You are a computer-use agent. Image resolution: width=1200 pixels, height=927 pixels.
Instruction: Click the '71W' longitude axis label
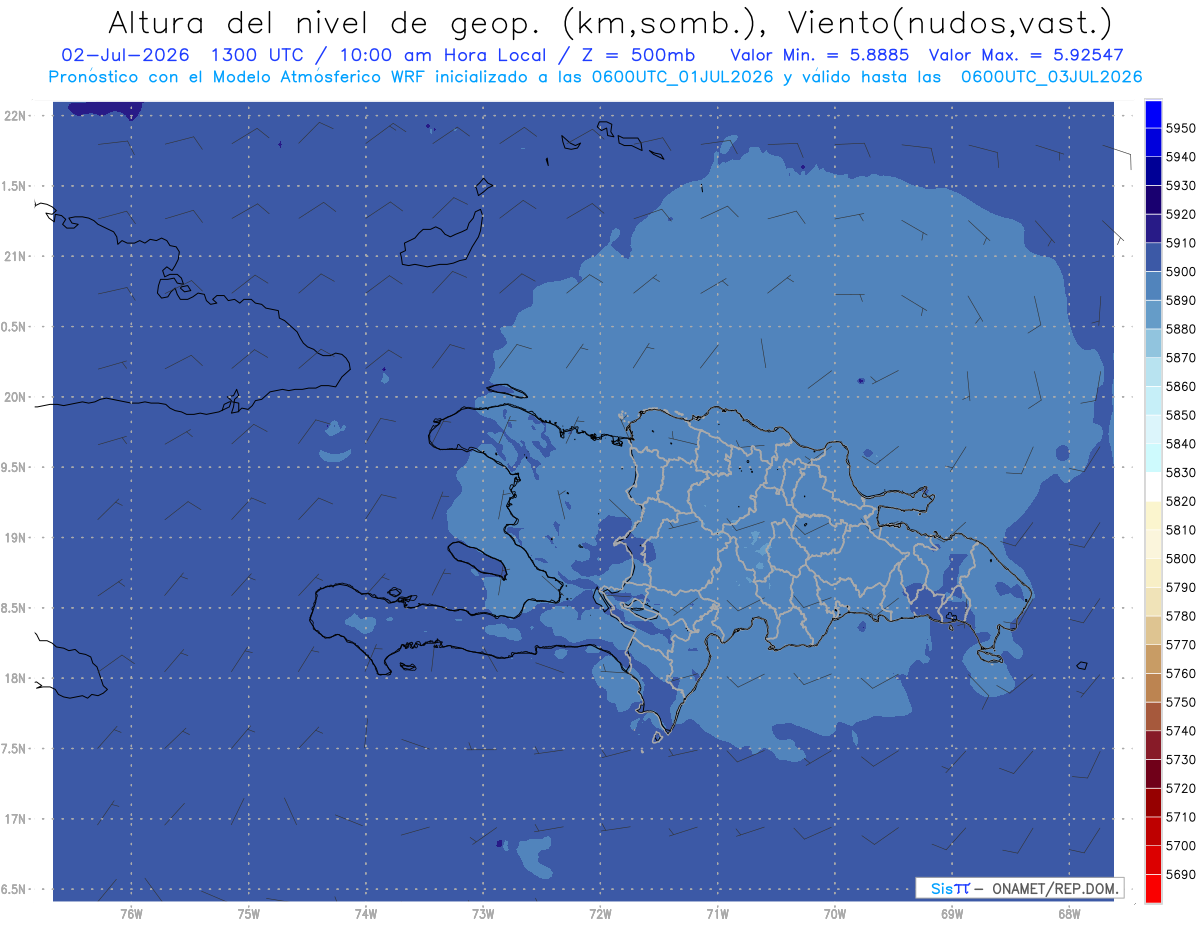[x=717, y=914]
